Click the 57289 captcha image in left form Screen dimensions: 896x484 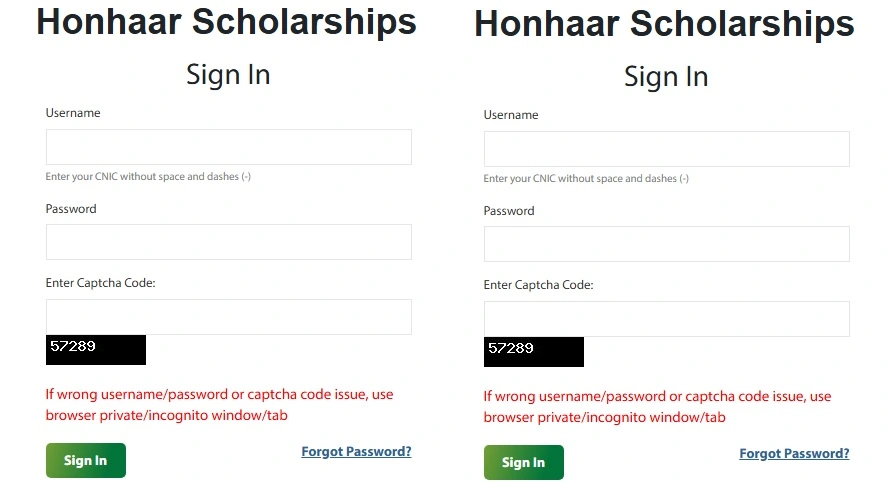tap(96, 349)
